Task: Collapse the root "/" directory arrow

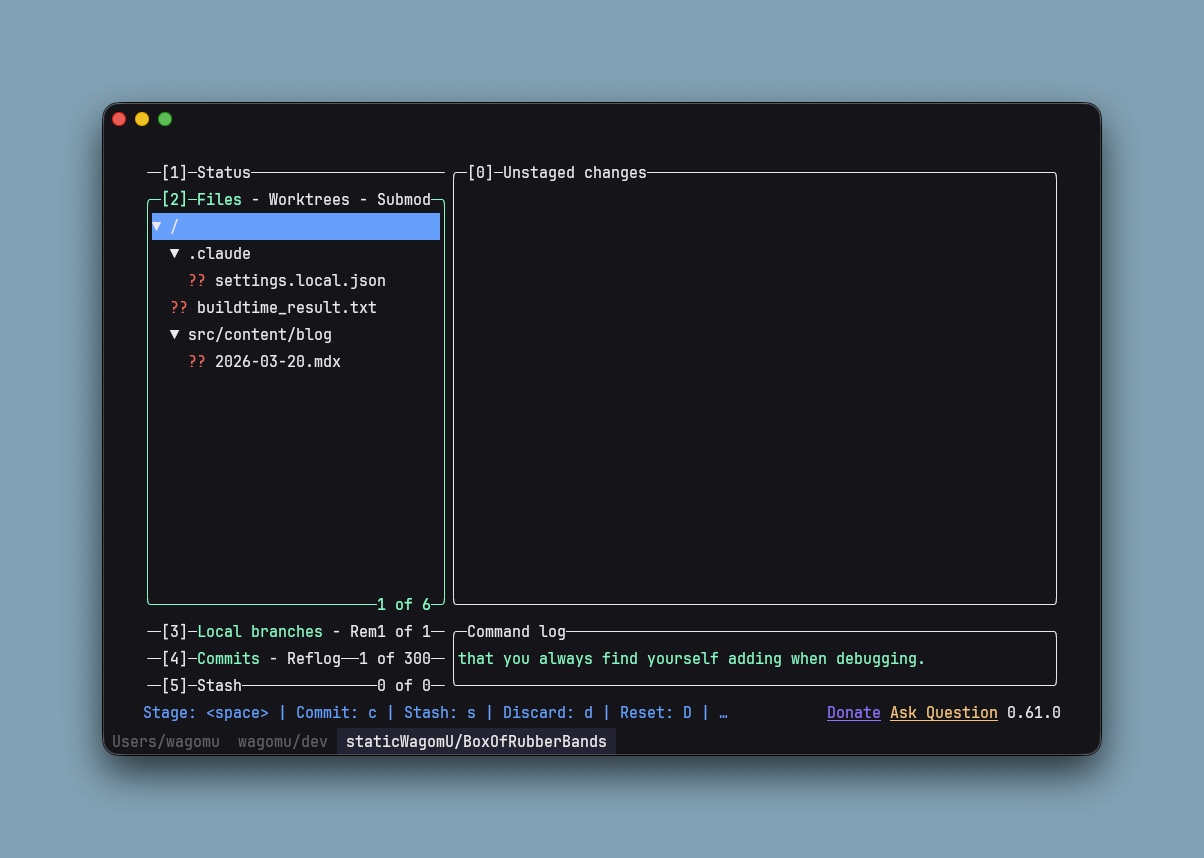Action: 157,227
